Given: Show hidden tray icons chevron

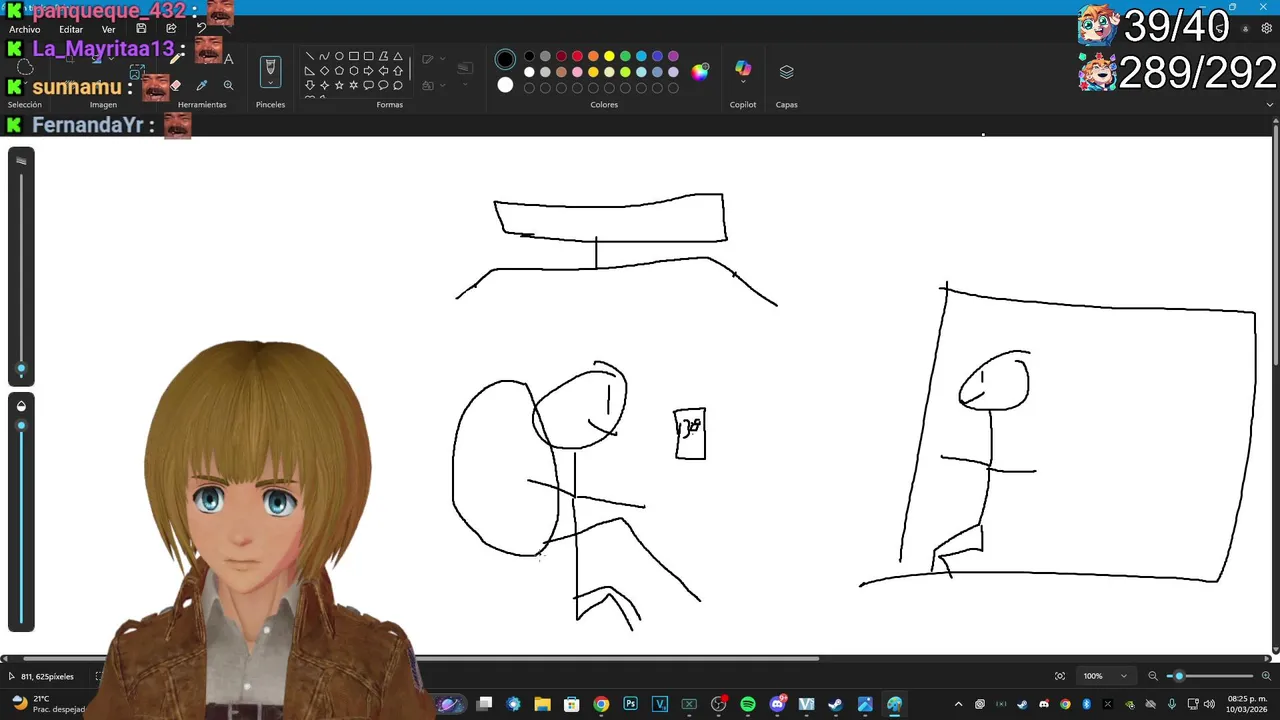Looking at the screenshot, I should click(x=958, y=704).
